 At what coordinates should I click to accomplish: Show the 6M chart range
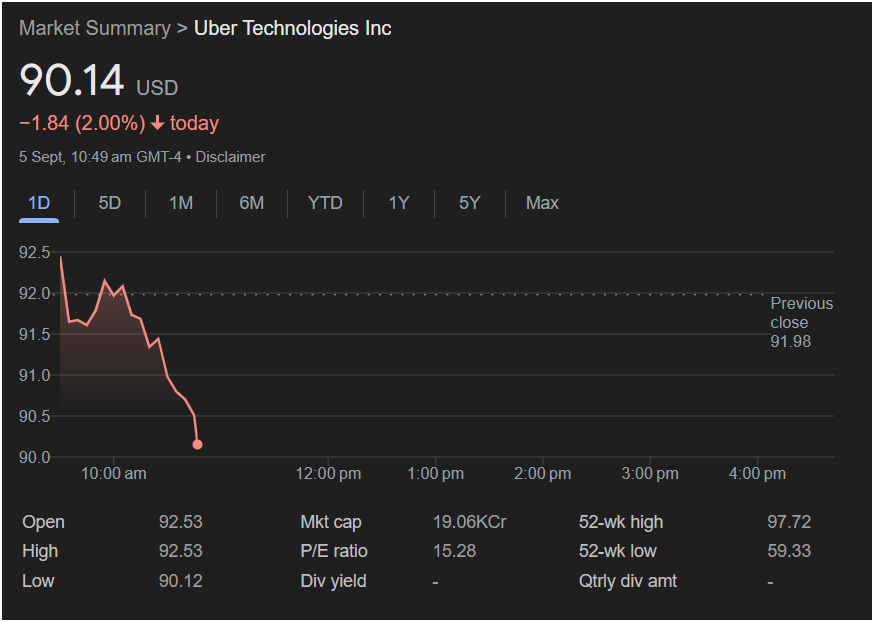tap(251, 203)
